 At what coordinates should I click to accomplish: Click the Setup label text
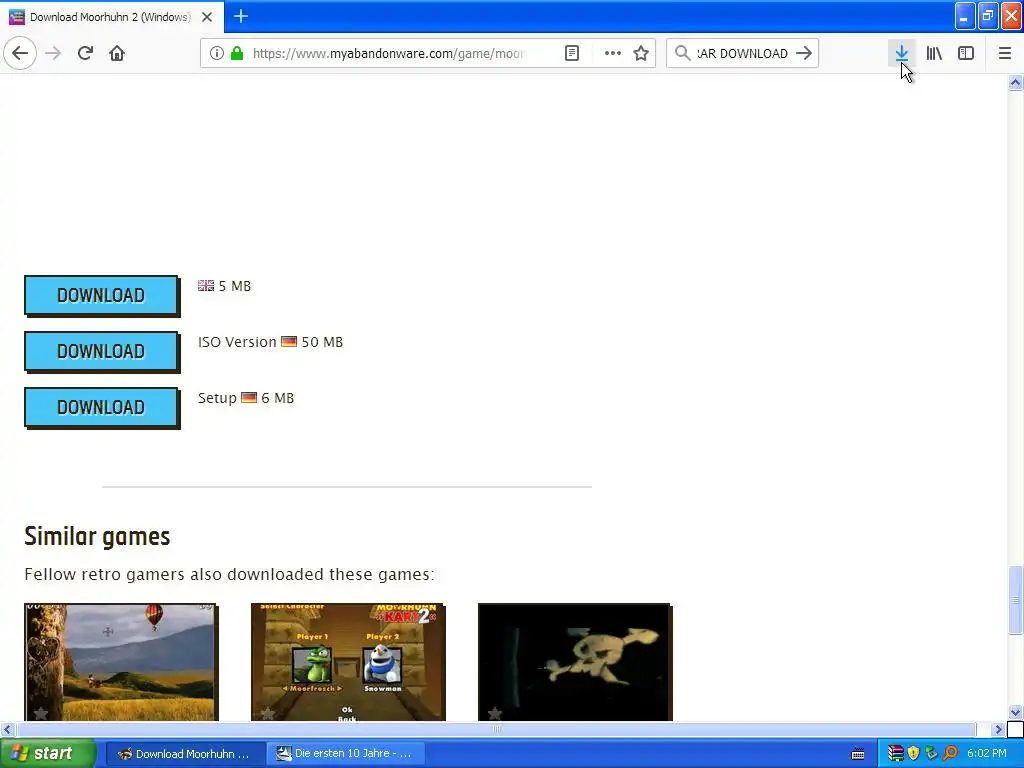click(217, 398)
